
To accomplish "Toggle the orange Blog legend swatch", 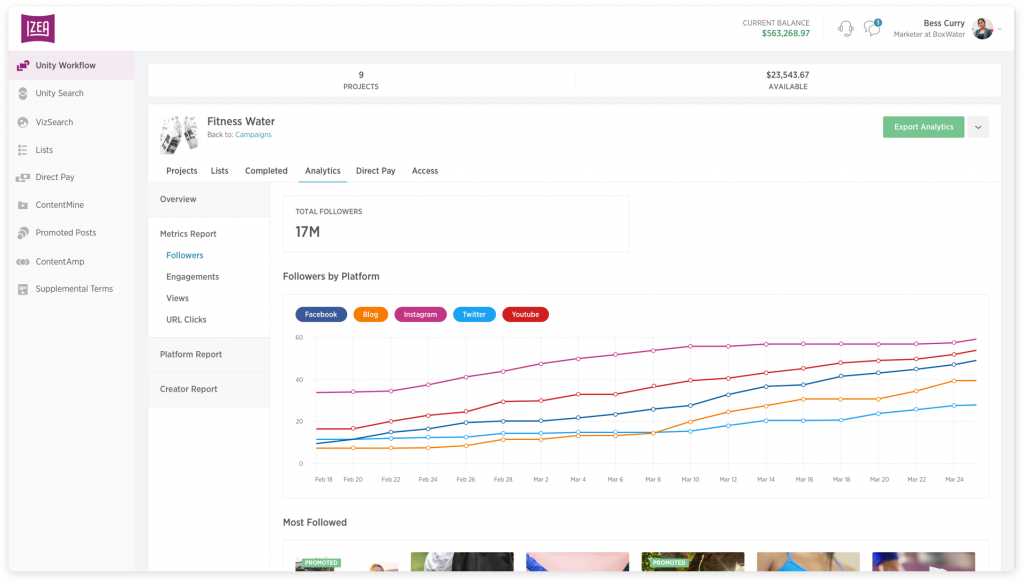I will tap(371, 314).
